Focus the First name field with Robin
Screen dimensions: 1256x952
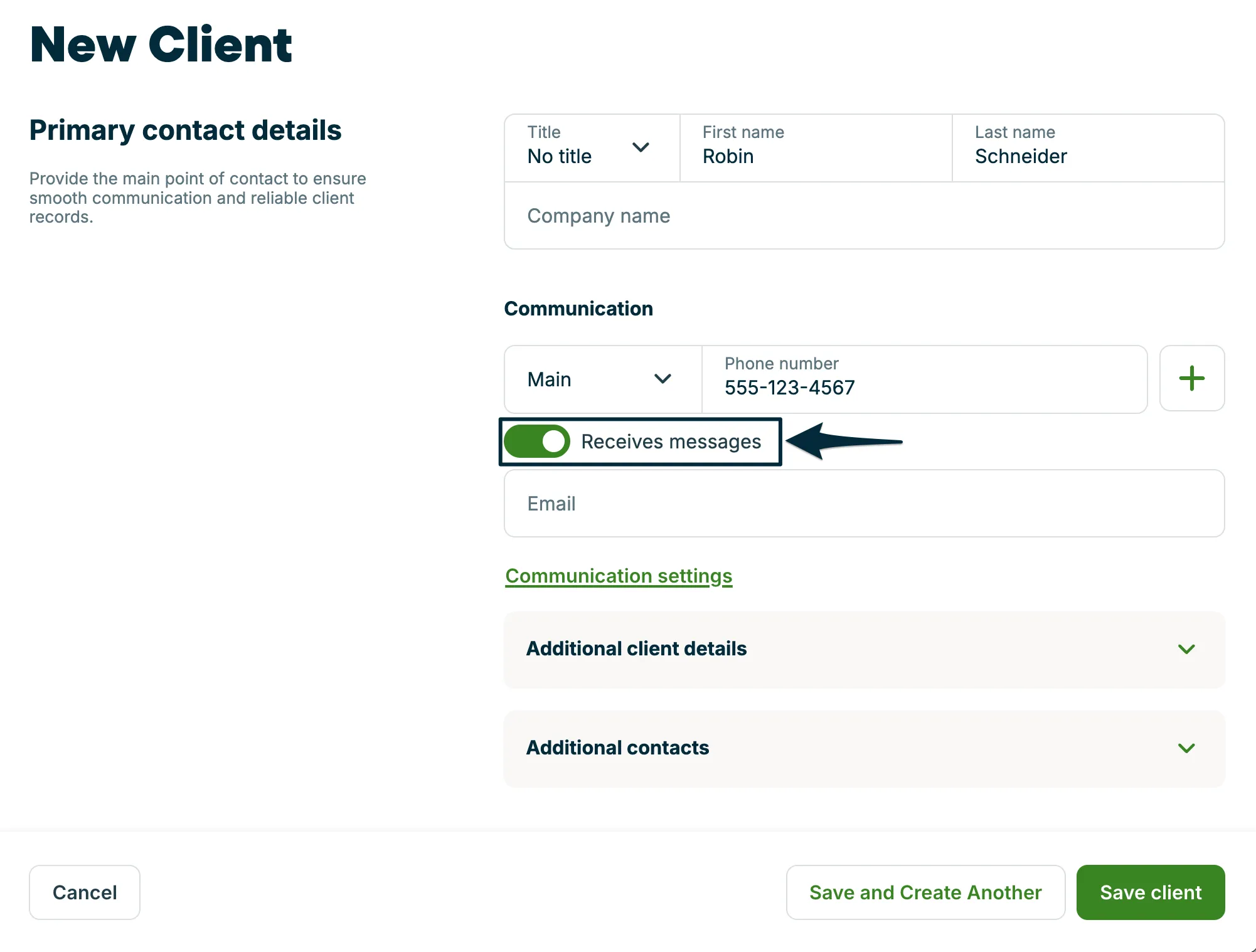point(816,148)
